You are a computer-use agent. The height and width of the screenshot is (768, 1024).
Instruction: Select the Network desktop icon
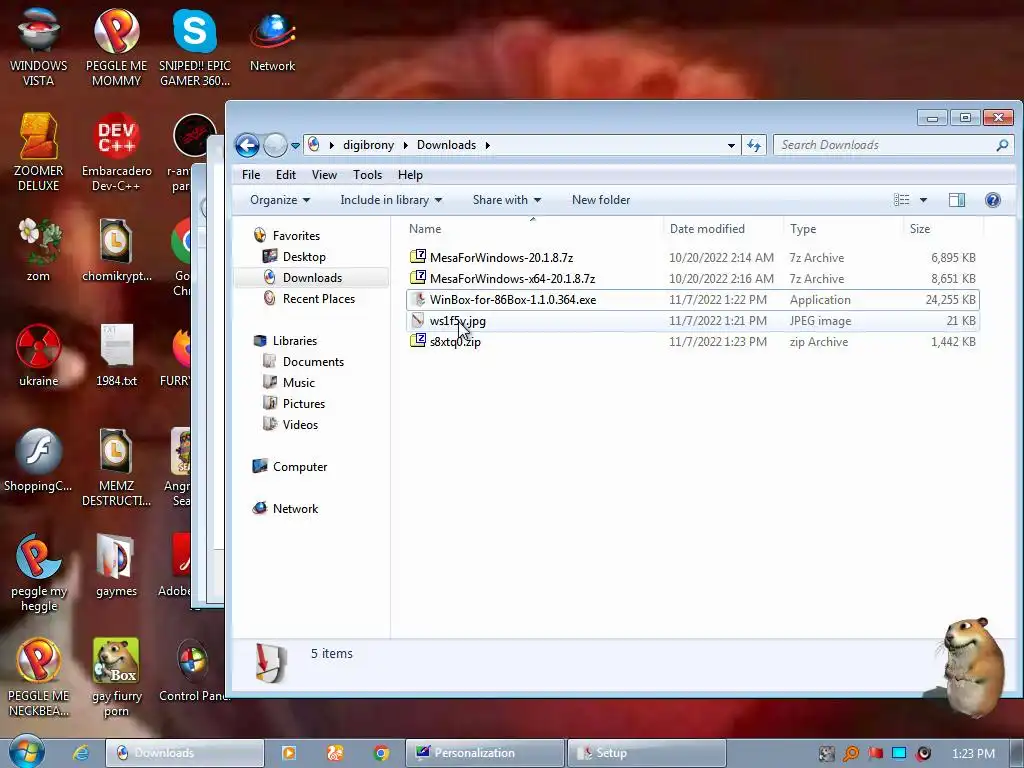[272, 40]
